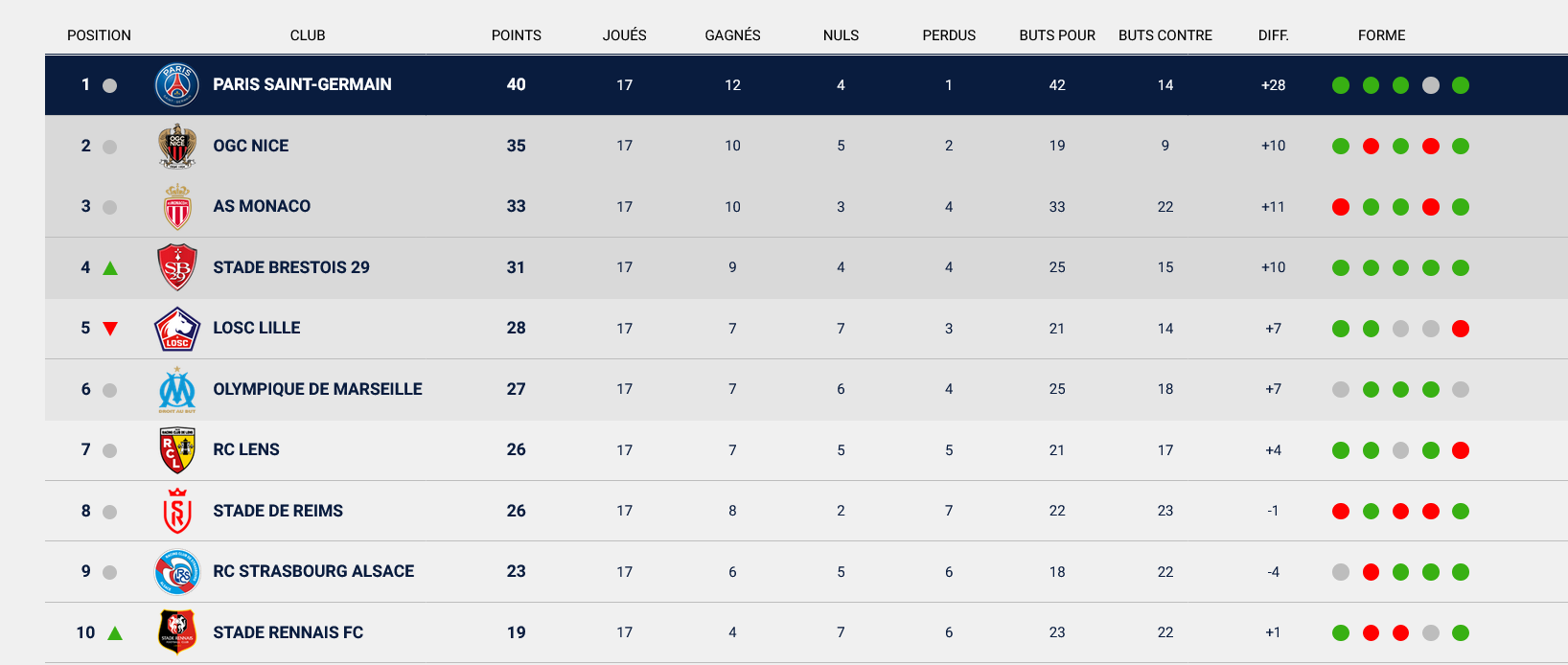The height and width of the screenshot is (665, 1568).
Task: Sort table by the POINTS column header
Action: (x=516, y=35)
